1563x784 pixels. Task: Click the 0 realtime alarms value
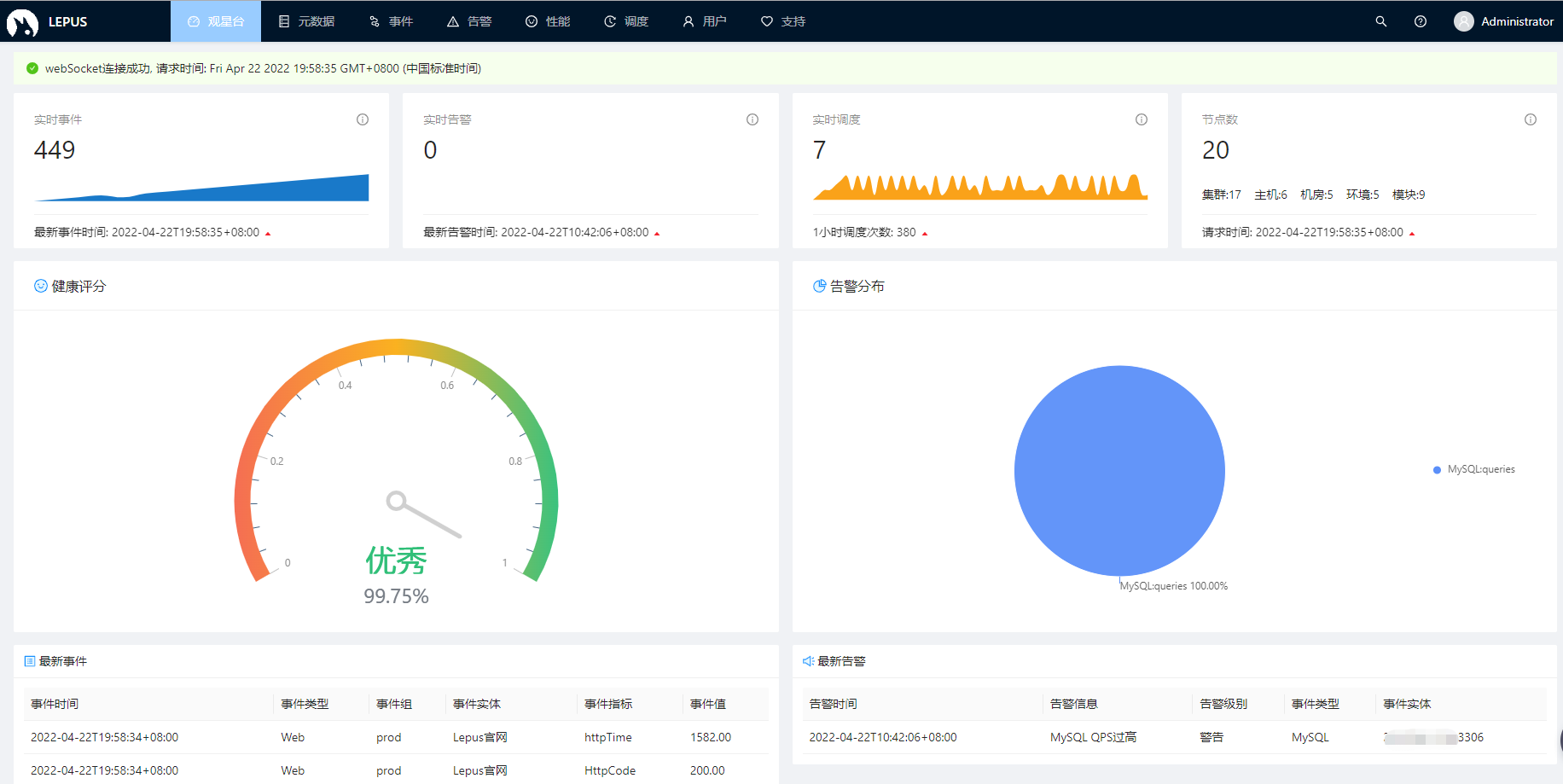(430, 150)
